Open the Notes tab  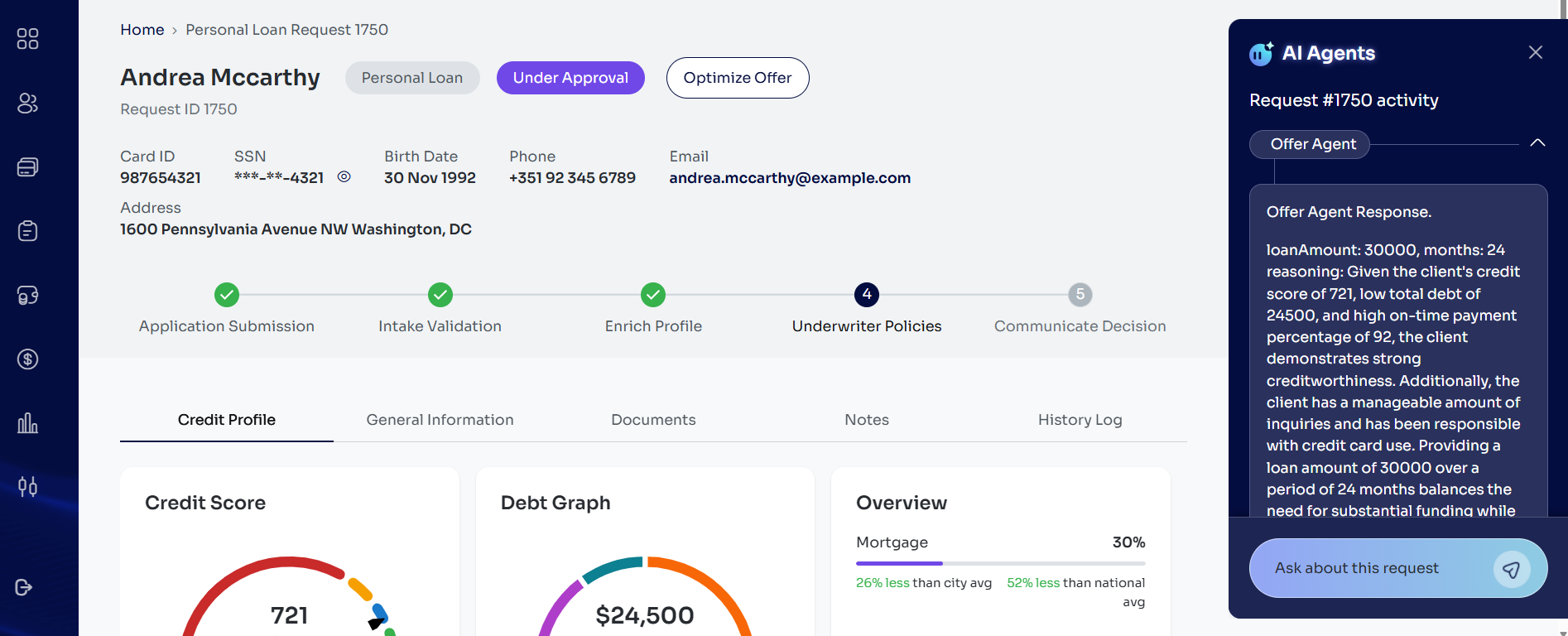[x=867, y=420]
